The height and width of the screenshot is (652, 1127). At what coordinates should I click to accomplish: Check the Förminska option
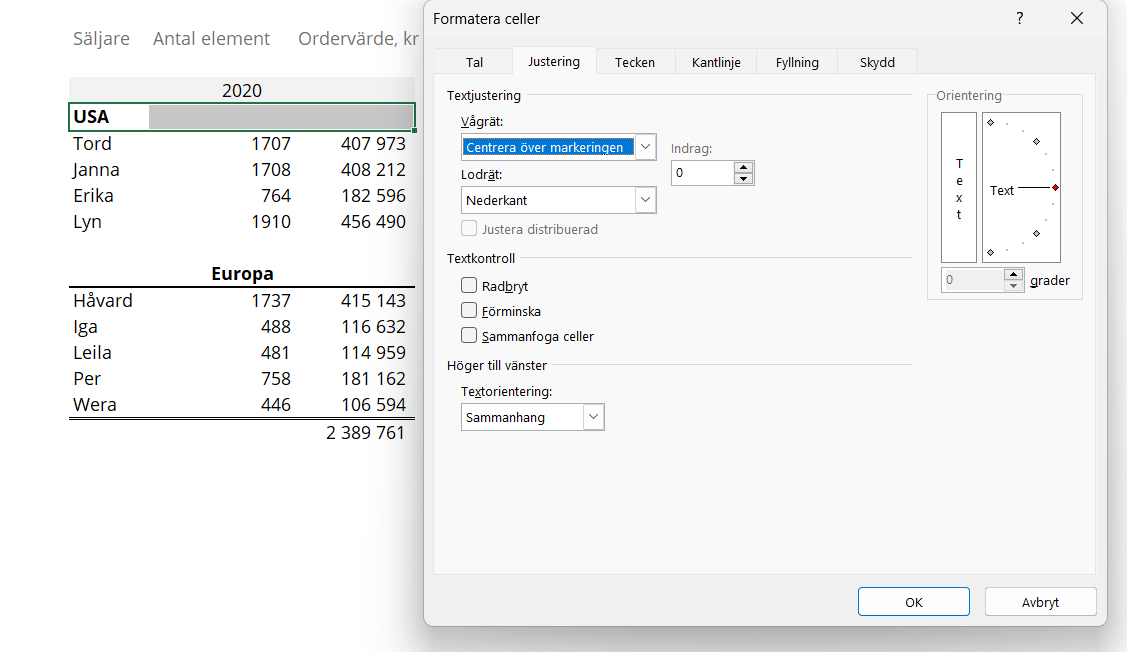tap(469, 310)
